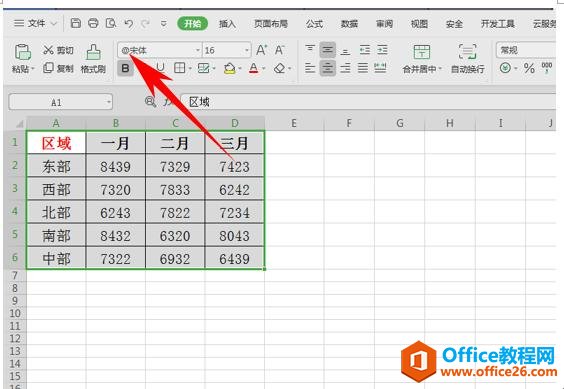Select column header E
The height and width of the screenshot is (389, 564).
pyautogui.click(x=294, y=123)
